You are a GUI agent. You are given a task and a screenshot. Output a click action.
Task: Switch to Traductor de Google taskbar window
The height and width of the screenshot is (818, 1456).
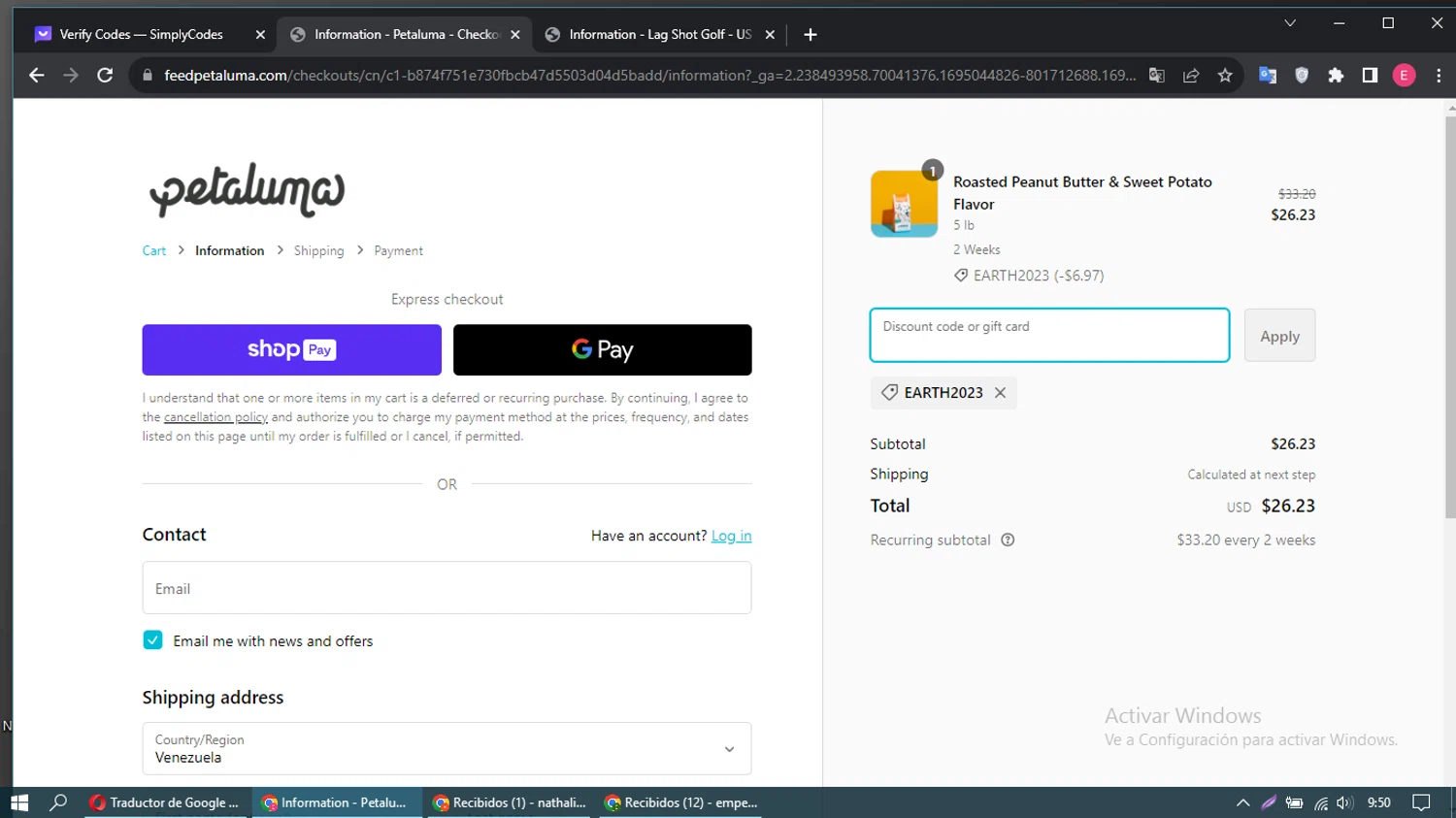pos(167,802)
